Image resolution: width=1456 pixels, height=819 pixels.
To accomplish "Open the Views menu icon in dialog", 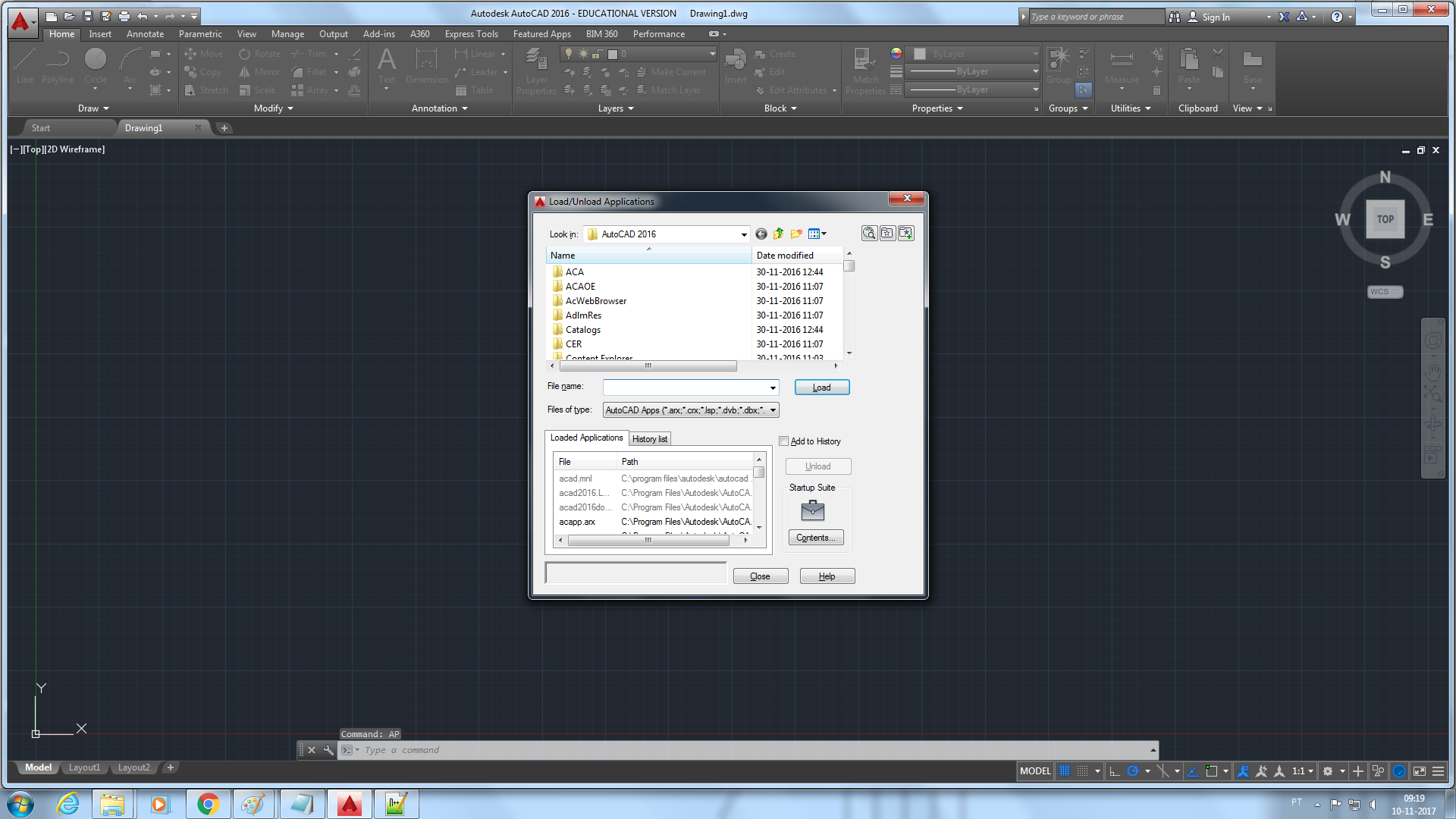I will point(817,234).
